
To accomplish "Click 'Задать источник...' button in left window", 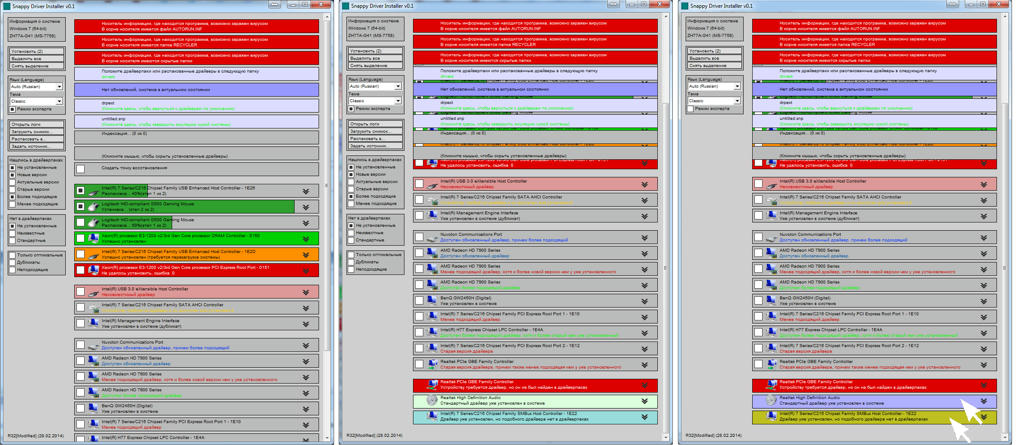I will coord(37,147).
